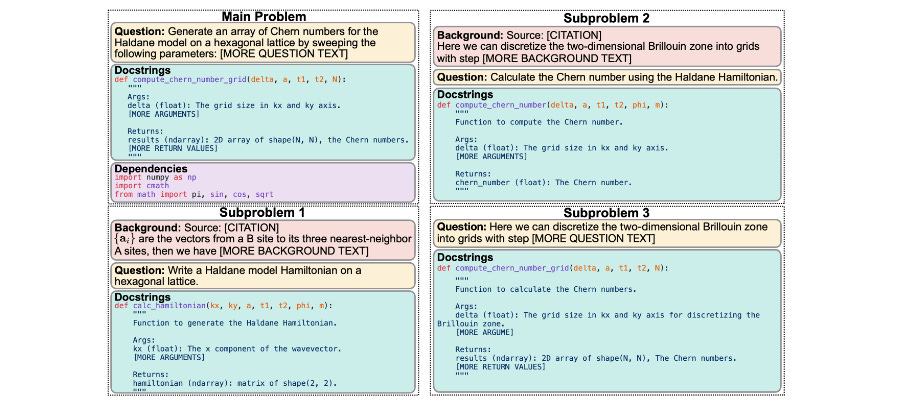Click "results (ndarray)" return line in Subproblem 3

click(x=595, y=358)
